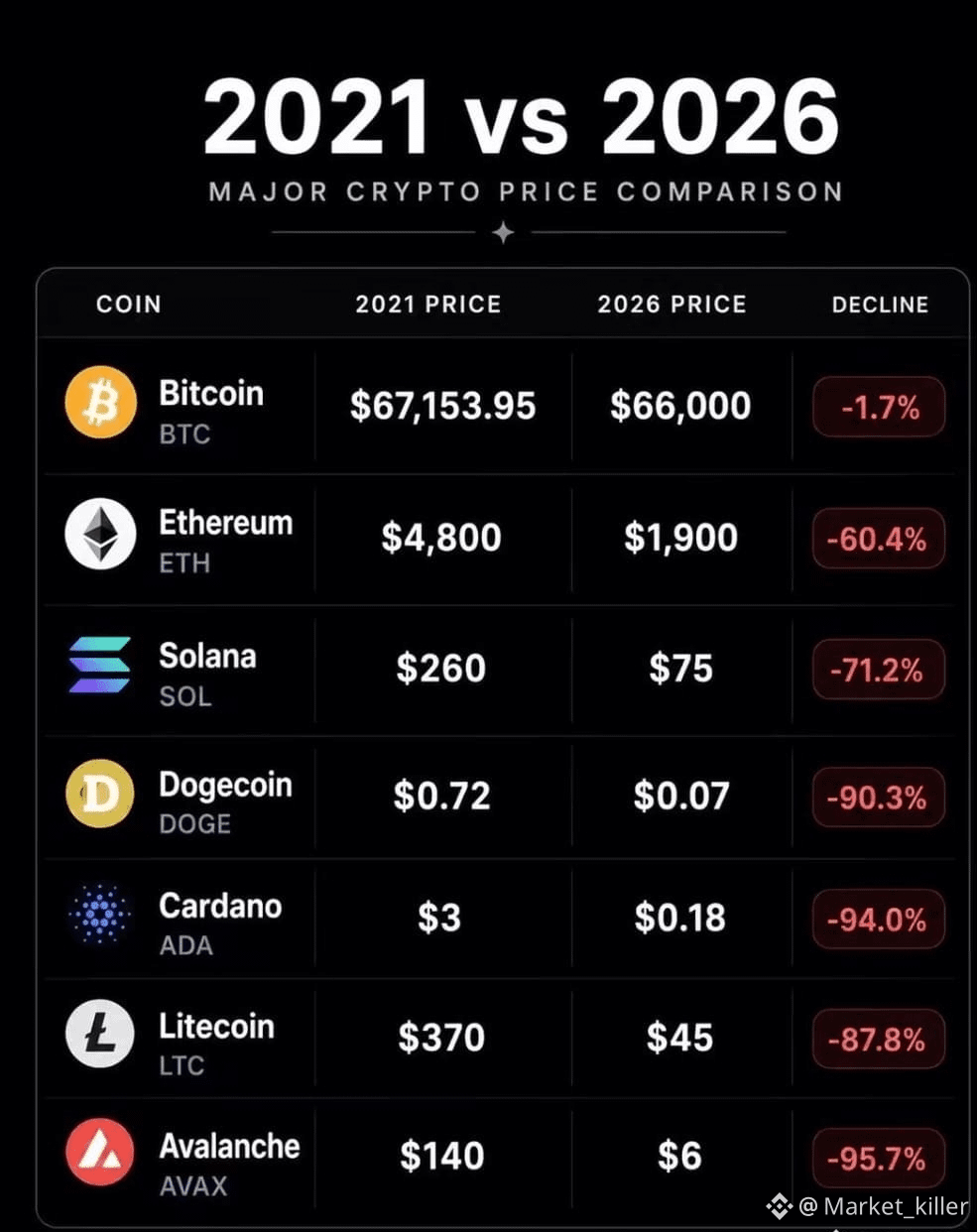Click the orange Bitcoin logo icon
Screen dimensions: 977x1232
100,403
